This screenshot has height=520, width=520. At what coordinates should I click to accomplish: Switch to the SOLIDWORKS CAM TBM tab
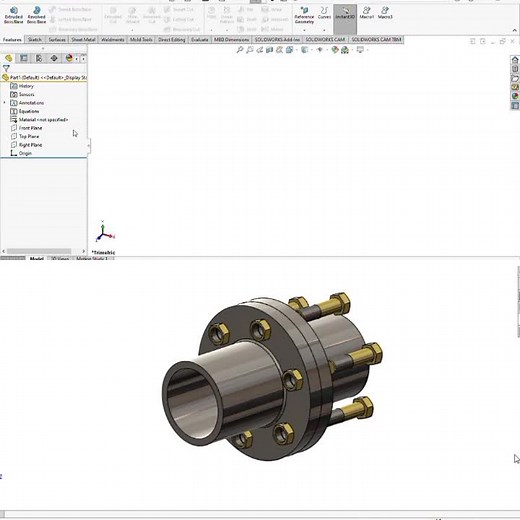pos(376,40)
